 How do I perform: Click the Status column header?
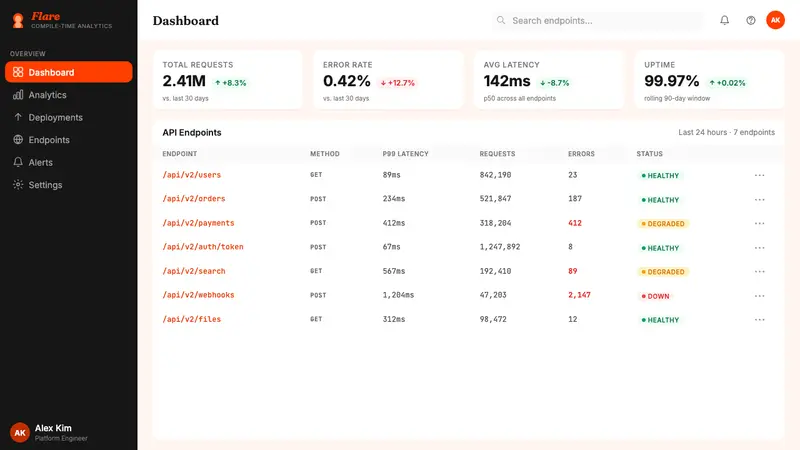tap(649, 154)
